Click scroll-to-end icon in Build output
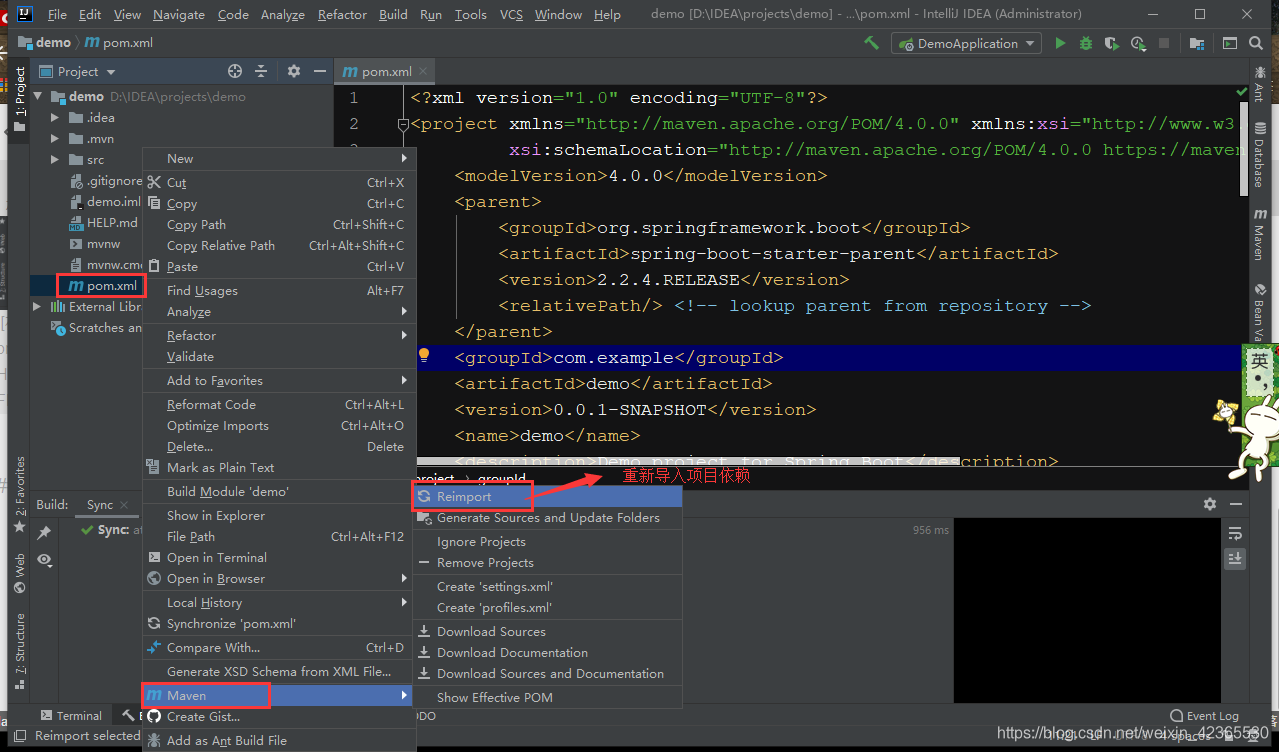This screenshot has width=1279, height=752. pos(1235,558)
